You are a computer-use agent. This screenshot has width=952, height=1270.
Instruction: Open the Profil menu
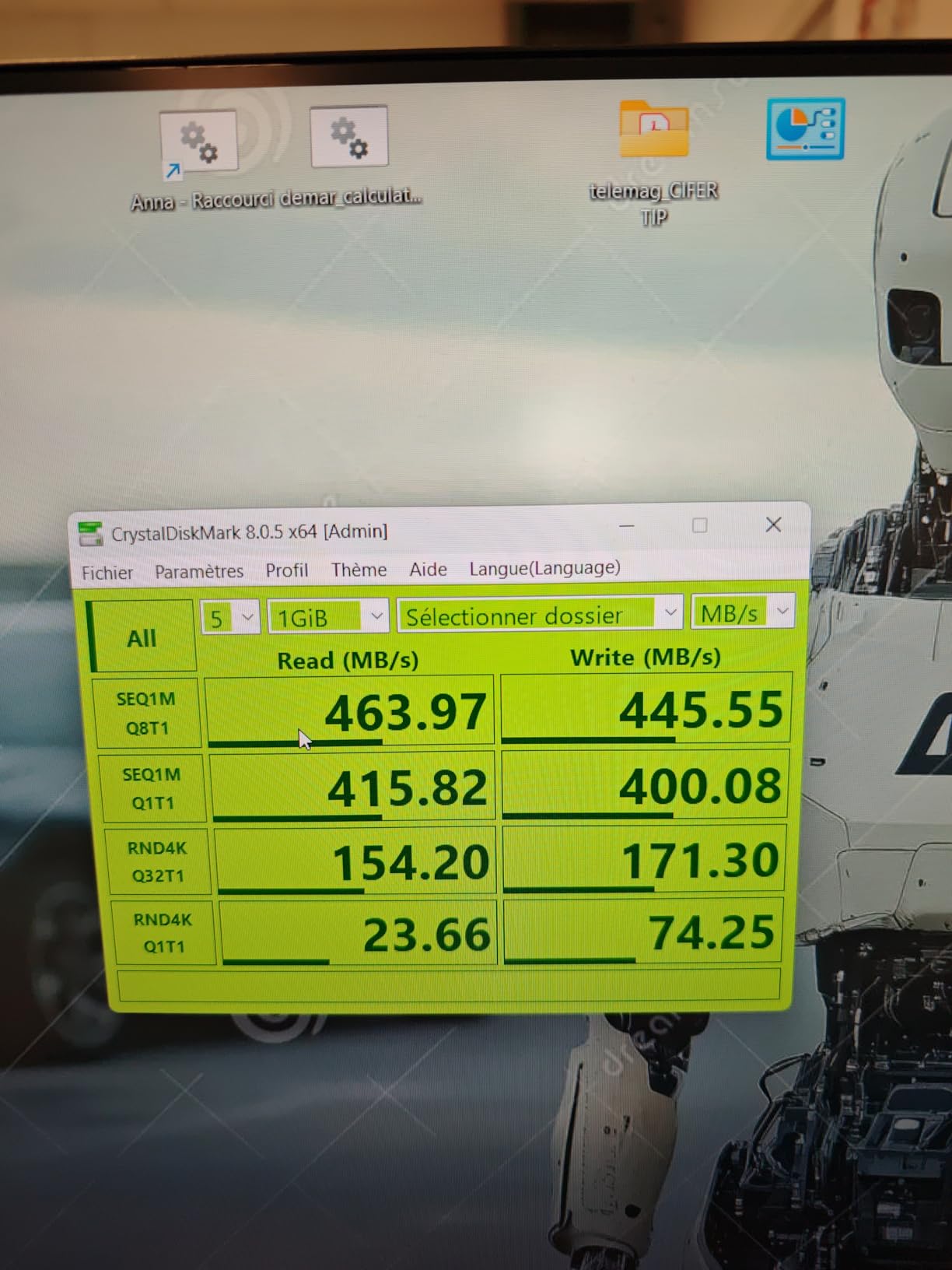tap(287, 570)
